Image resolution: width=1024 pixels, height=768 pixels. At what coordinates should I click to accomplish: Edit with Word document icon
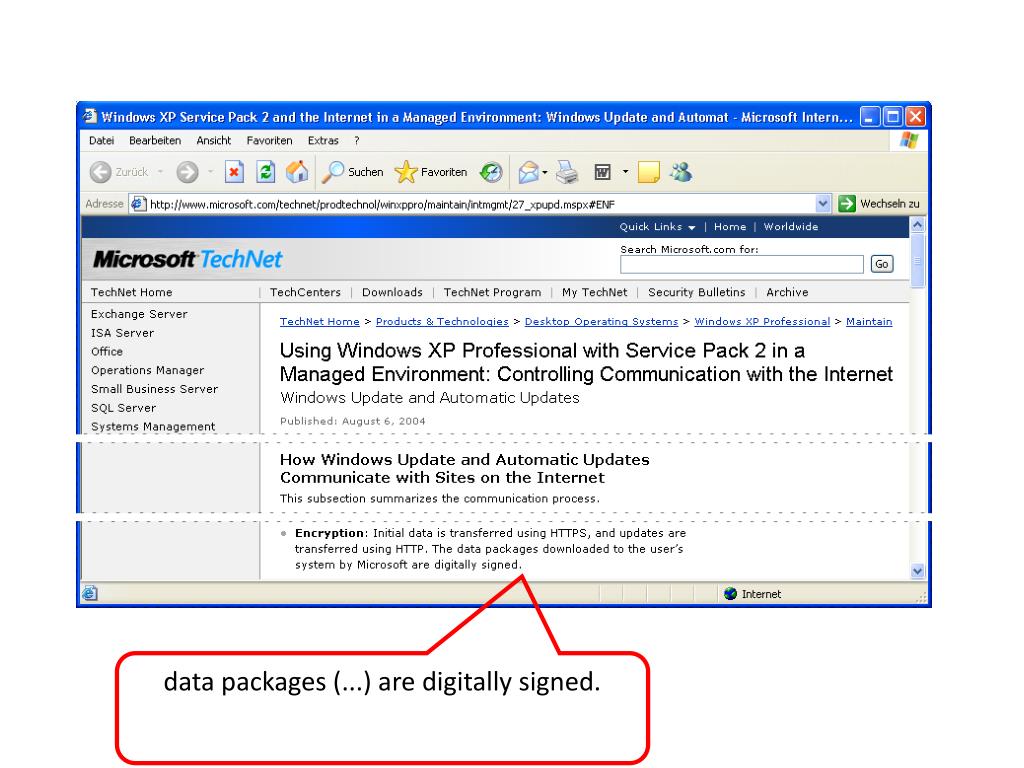pos(602,172)
